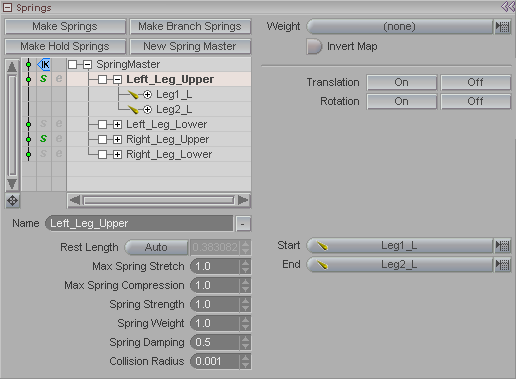Turn Translation Off

tap(475, 82)
